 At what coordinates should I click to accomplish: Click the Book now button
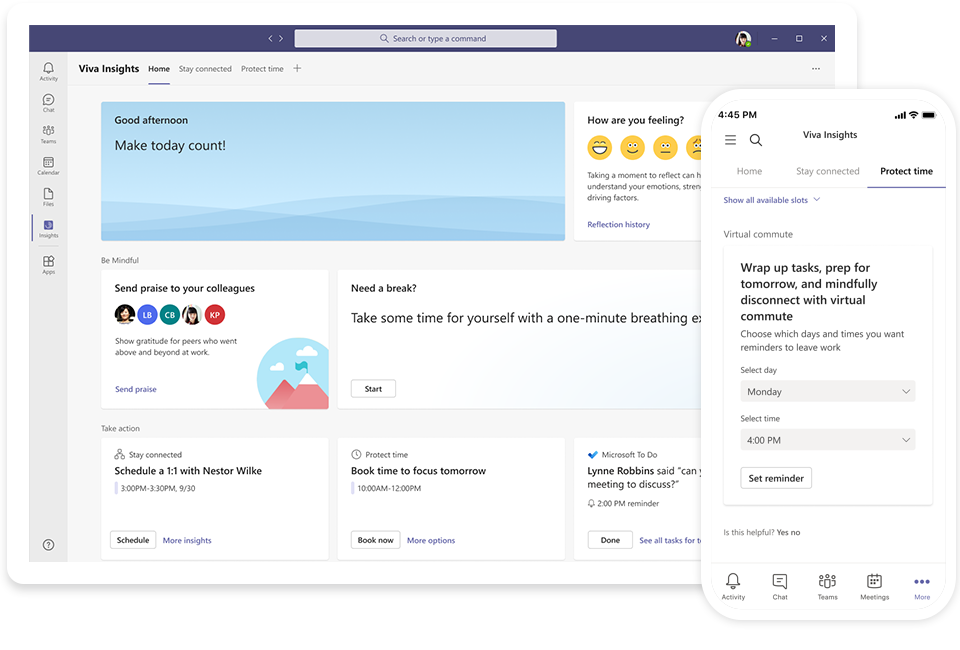click(x=375, y=540)
